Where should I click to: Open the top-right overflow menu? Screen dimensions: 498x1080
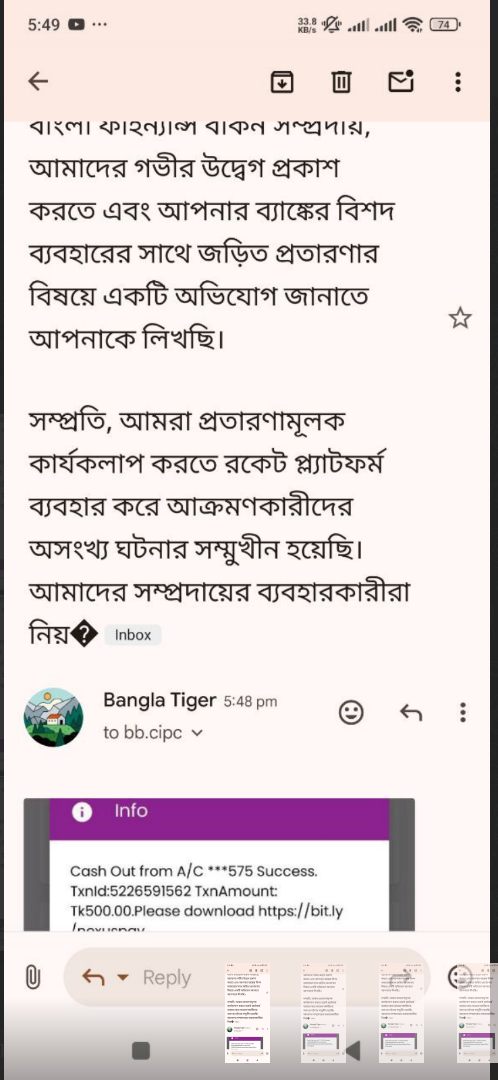[x=458, y=82]
